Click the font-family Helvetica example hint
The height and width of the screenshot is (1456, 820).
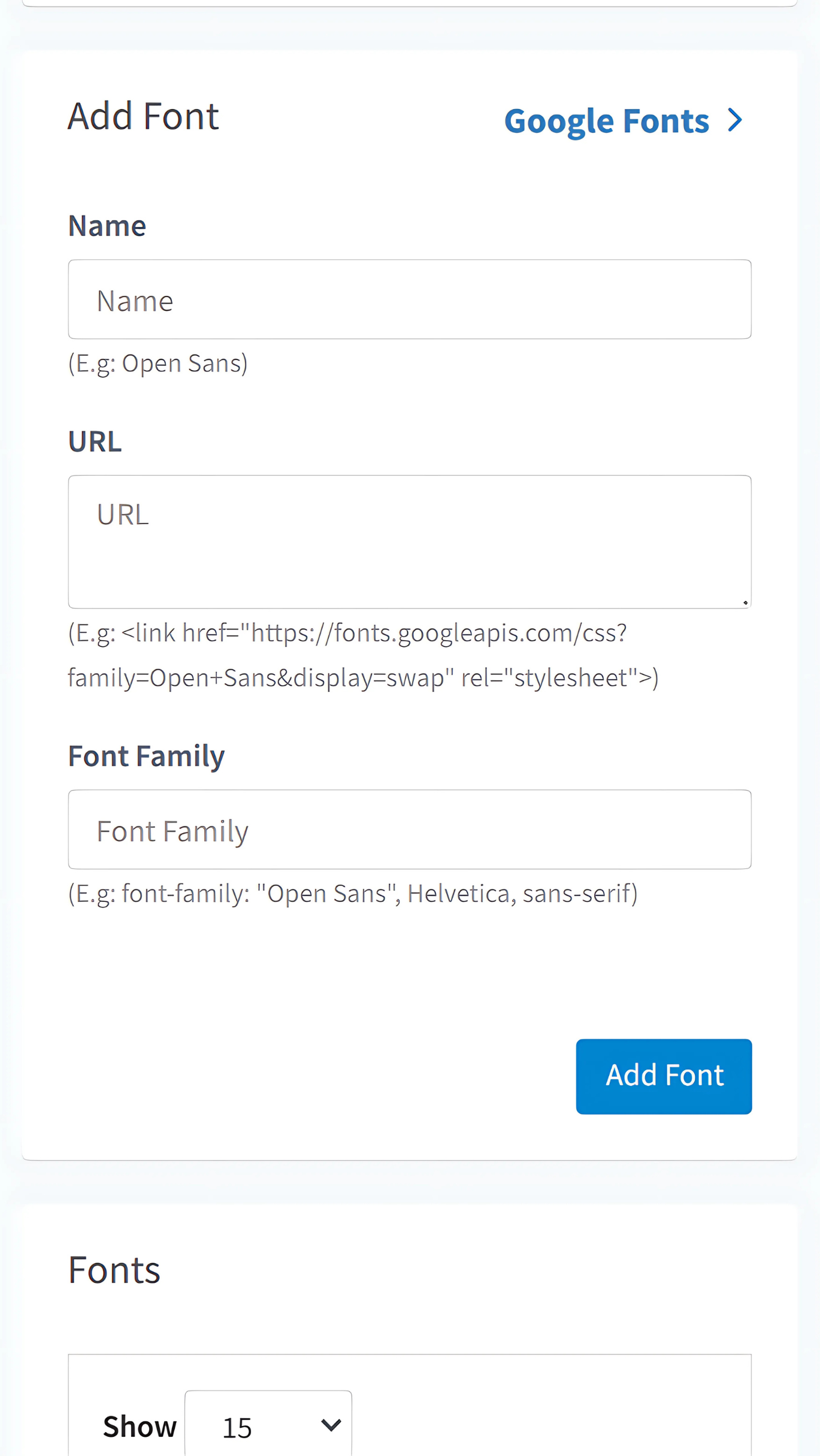pyautogui.click(x=353, y=894)
